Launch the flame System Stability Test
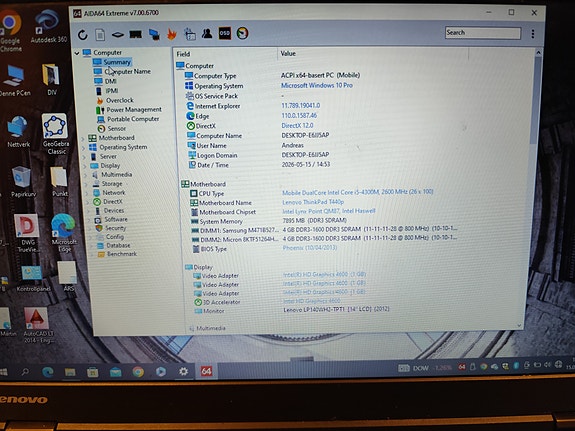The image size is (575, 431). point(172,34)
